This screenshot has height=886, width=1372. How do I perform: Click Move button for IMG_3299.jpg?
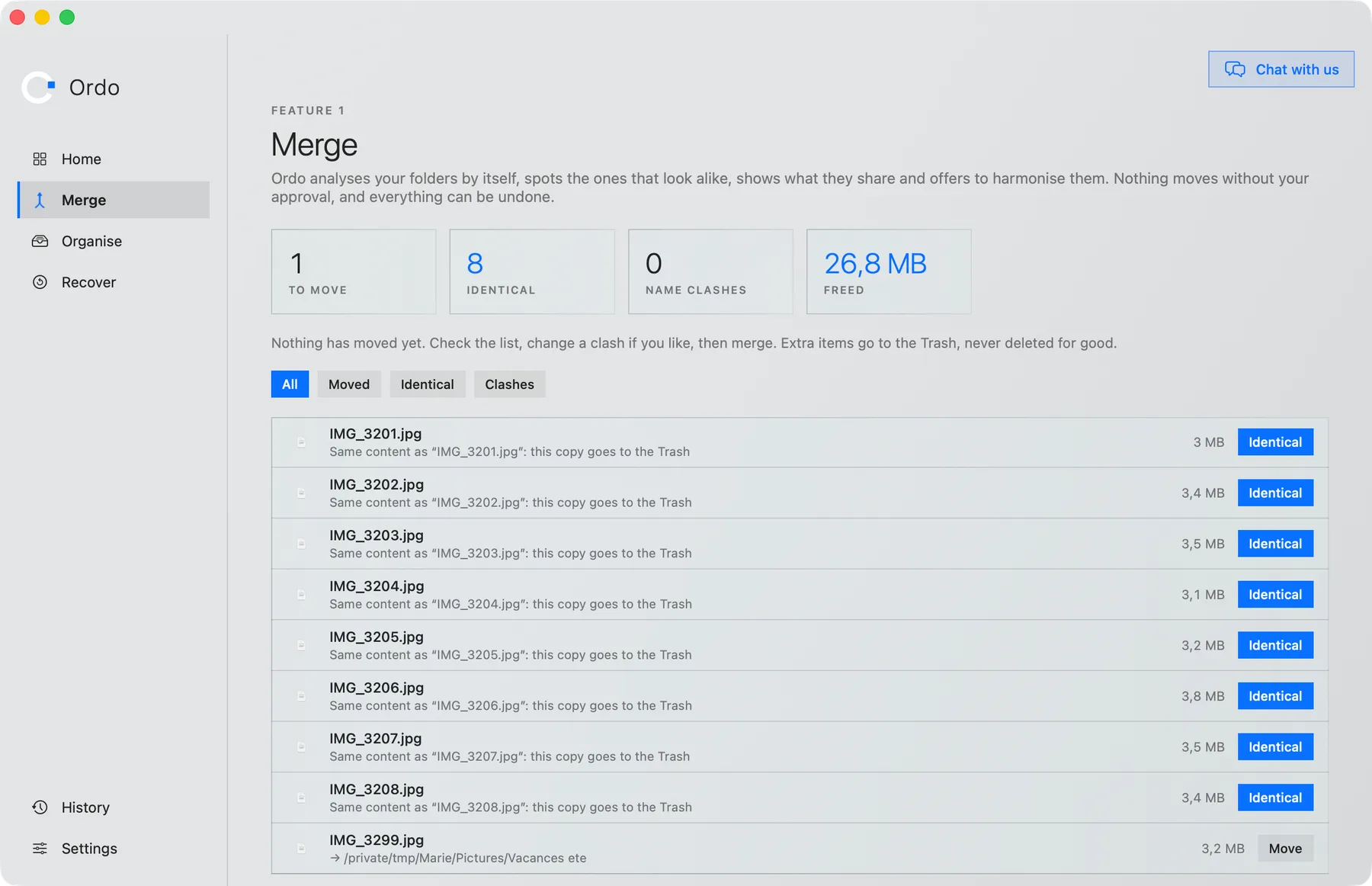1285,849
